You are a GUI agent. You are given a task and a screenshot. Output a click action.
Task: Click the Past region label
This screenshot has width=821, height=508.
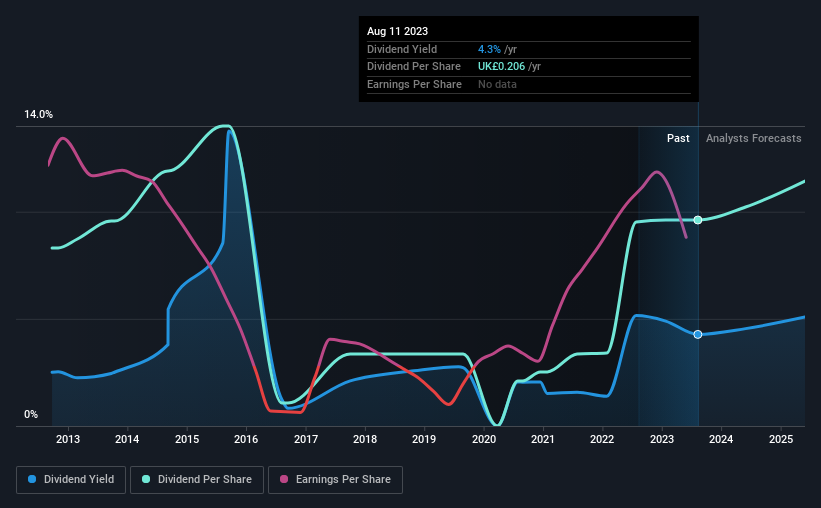click(678, 138)
